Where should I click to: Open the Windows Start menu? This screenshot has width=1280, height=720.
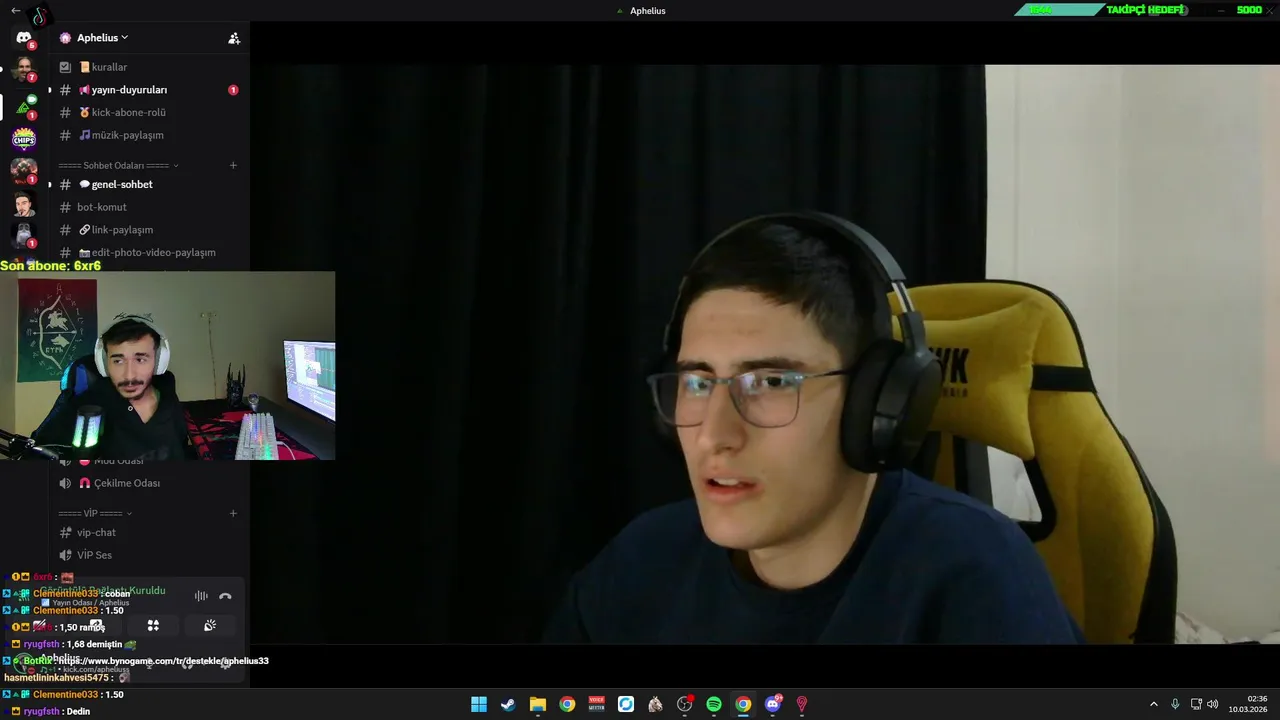(x=479, y=704)
